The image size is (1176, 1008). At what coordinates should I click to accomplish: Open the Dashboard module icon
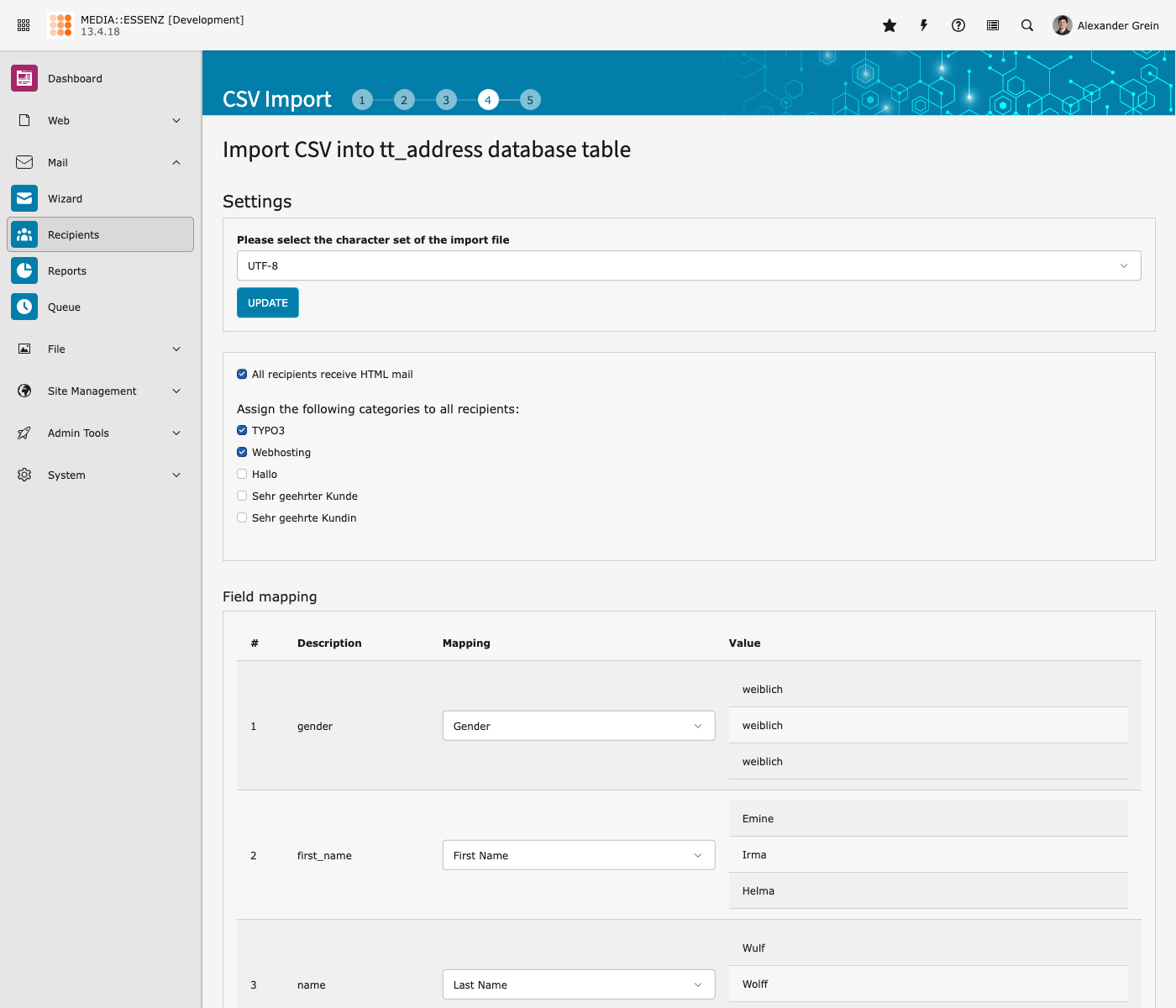pos(24,78)
